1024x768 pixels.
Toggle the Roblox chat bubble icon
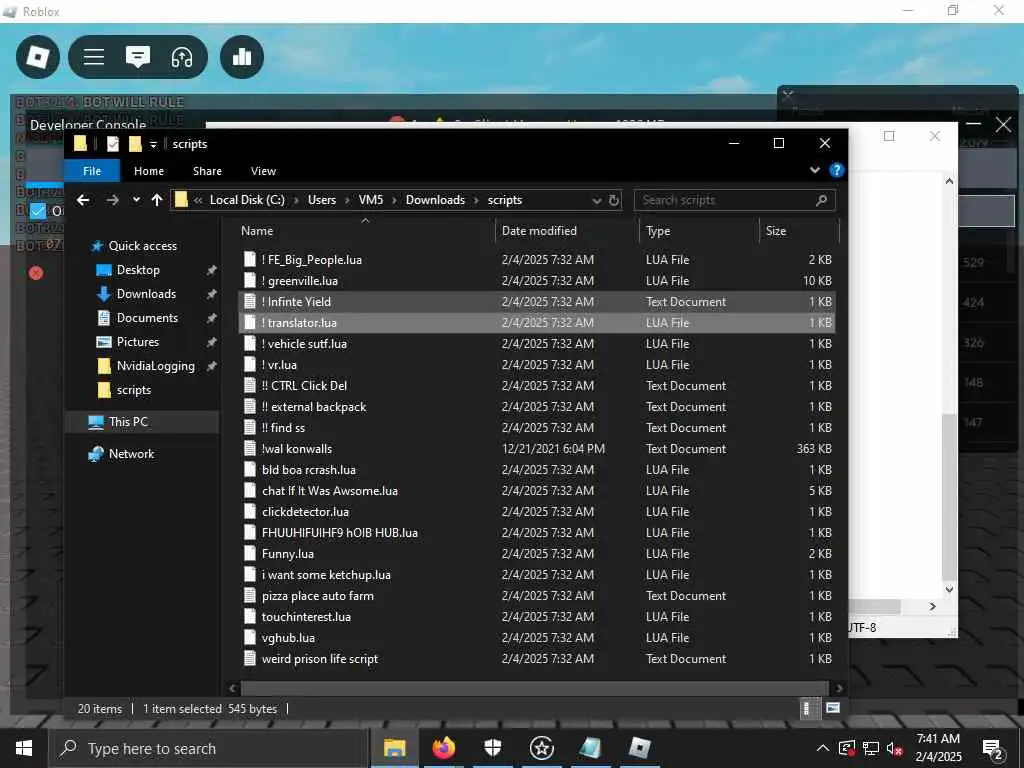138,57
